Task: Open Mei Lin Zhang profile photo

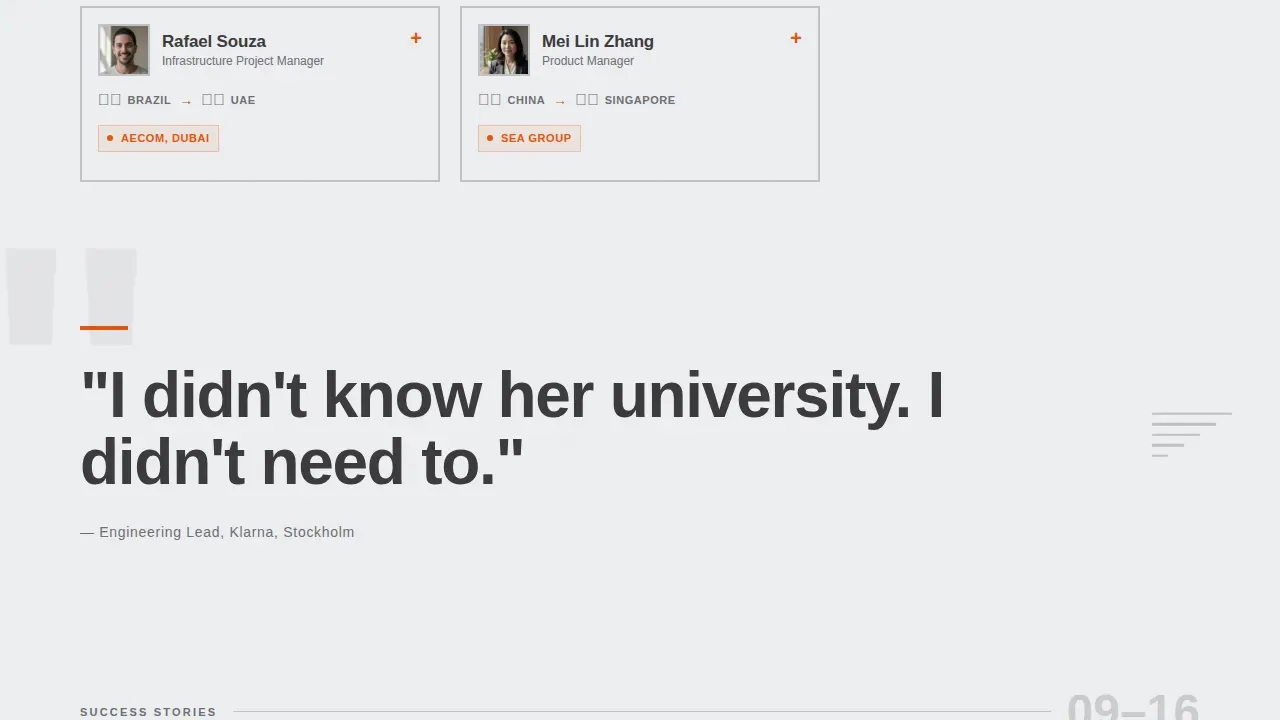Action: point(504,50)
